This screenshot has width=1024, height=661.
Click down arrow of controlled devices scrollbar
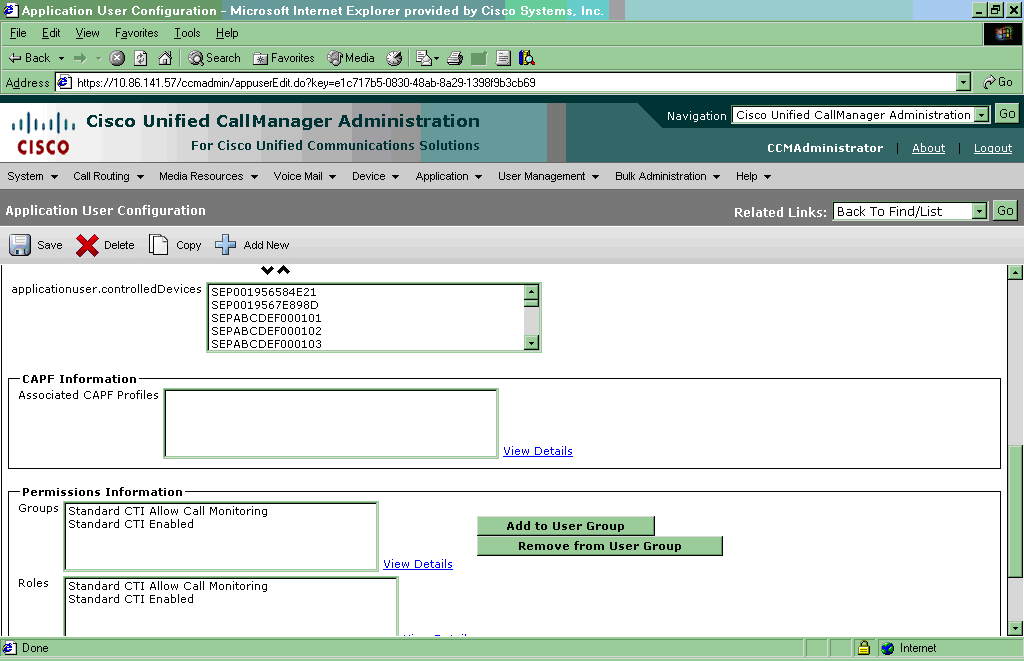532,343
